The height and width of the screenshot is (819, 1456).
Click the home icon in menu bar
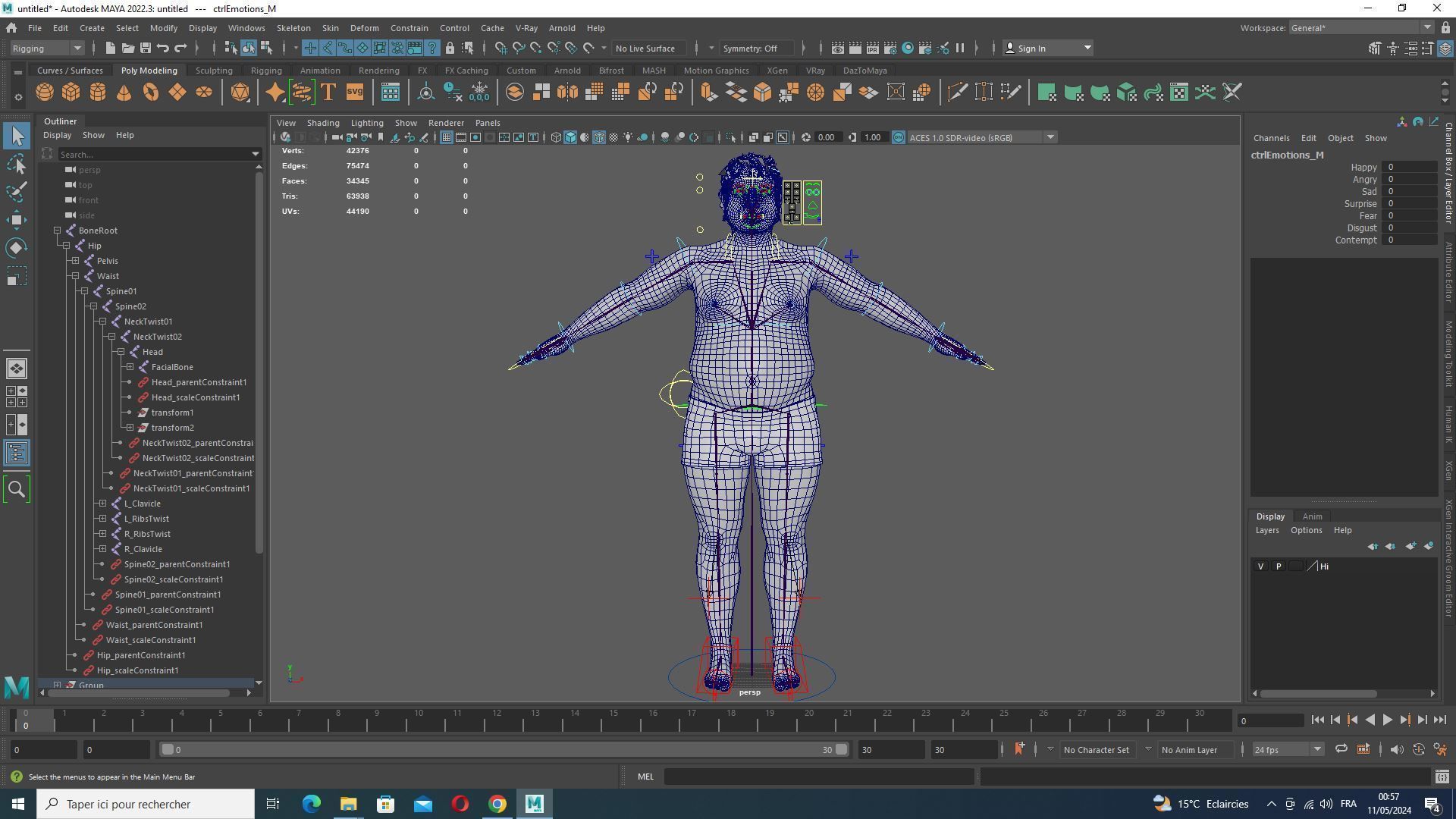coord(11,28)
